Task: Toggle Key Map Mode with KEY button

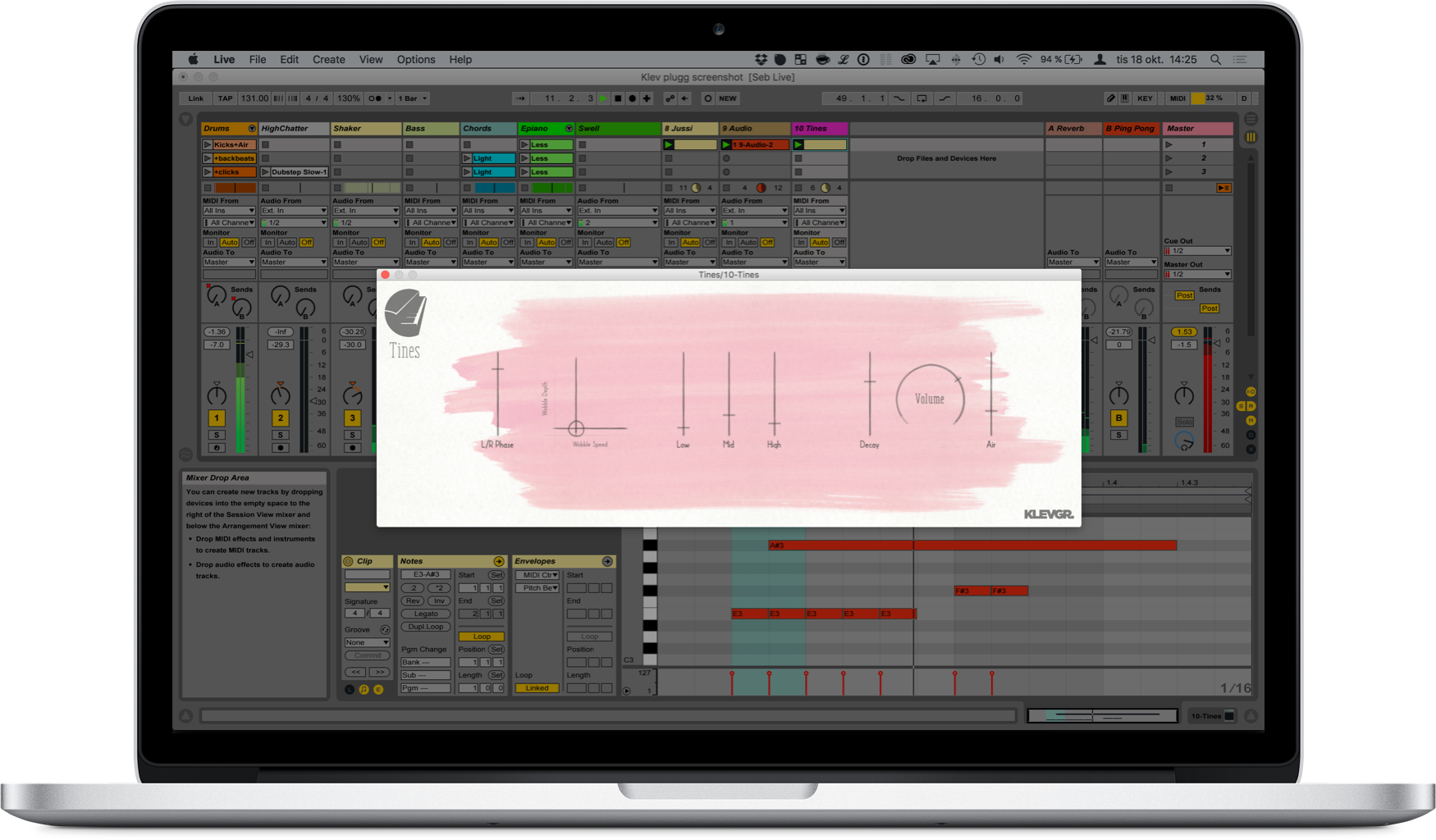Action: [1145, 98]
